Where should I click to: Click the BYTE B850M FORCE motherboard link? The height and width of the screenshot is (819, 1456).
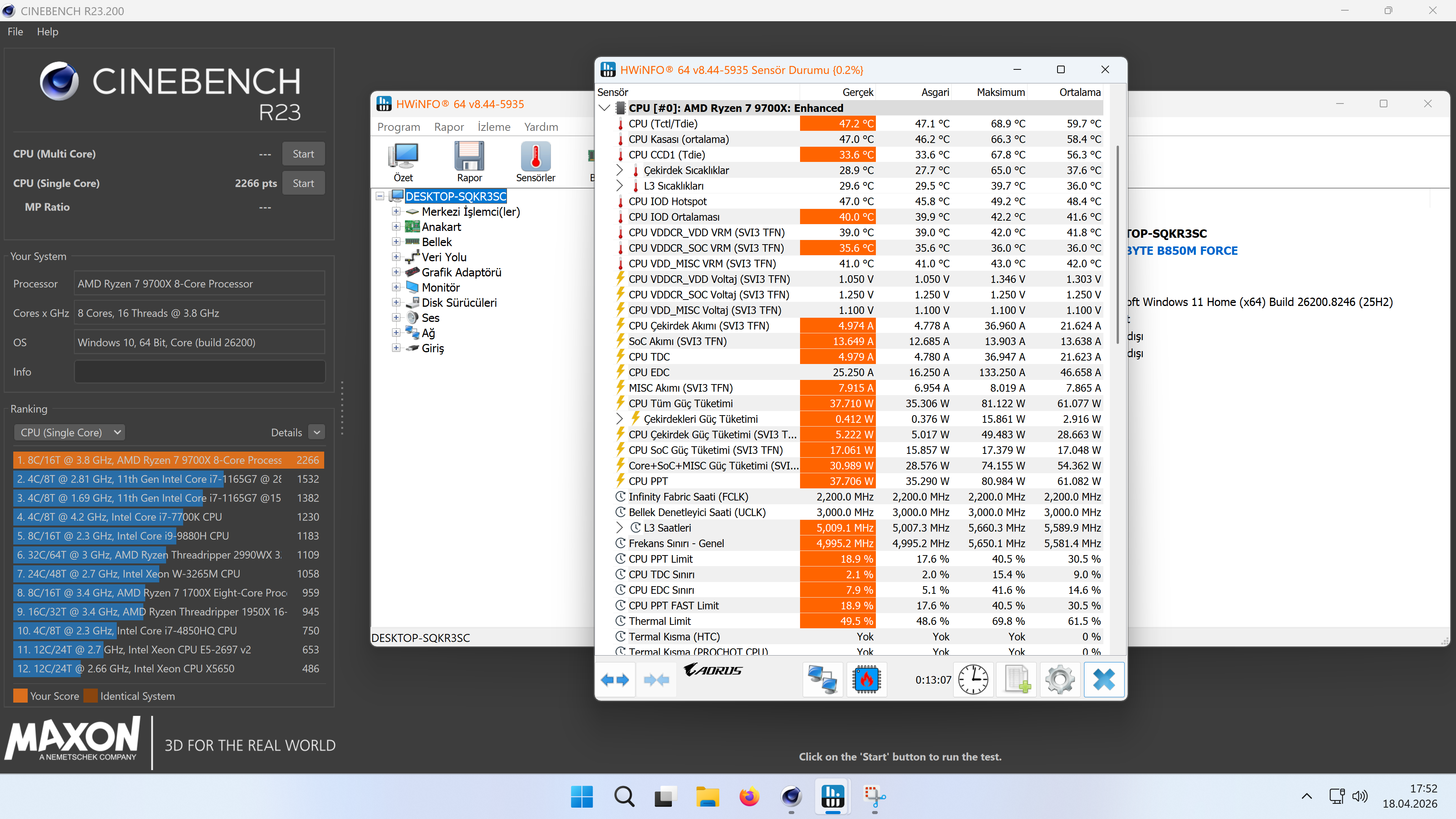(x=1182, y=250)
